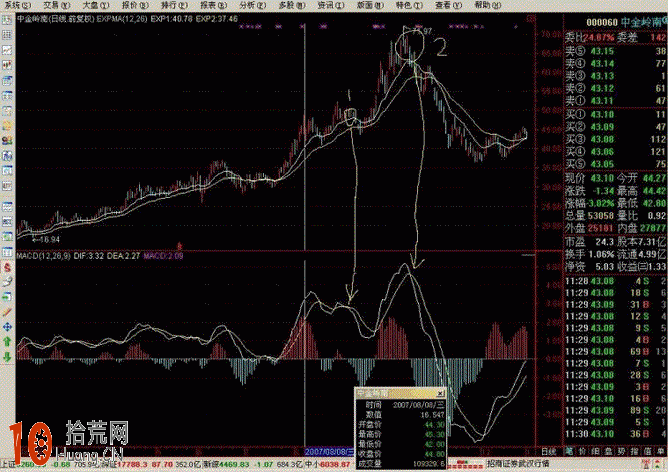Switch to the 盘 tab
Image resolution: width=668 pixels, height=472 pixels.
click(608, 451)
